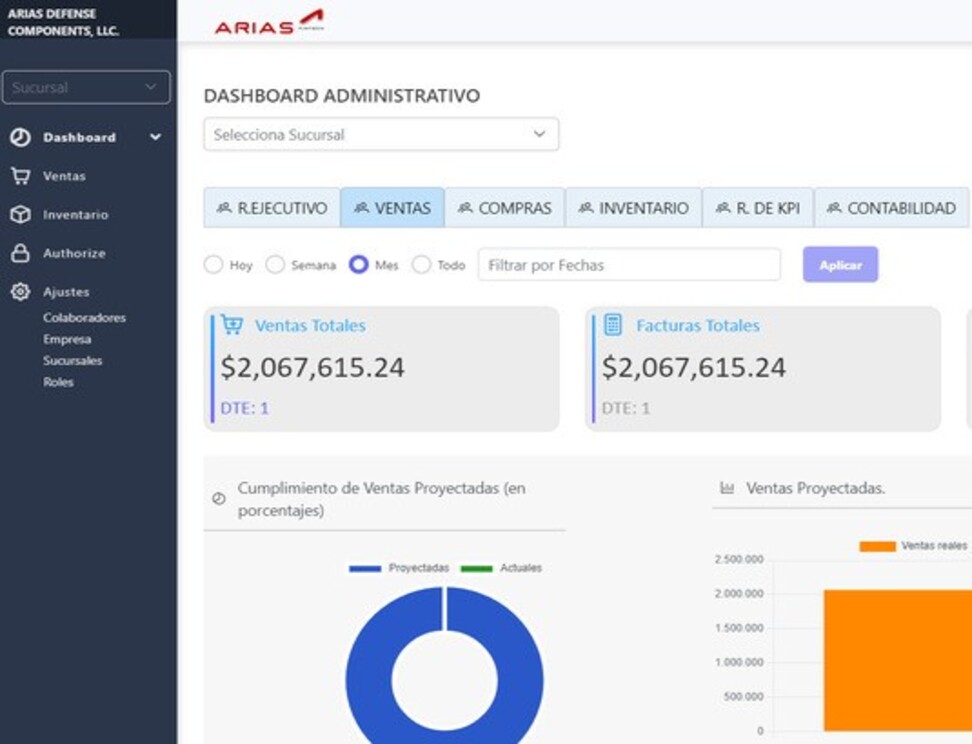Select the Semana radio option
The width and height of the screenshot is (972, 744).
(275, 265)
